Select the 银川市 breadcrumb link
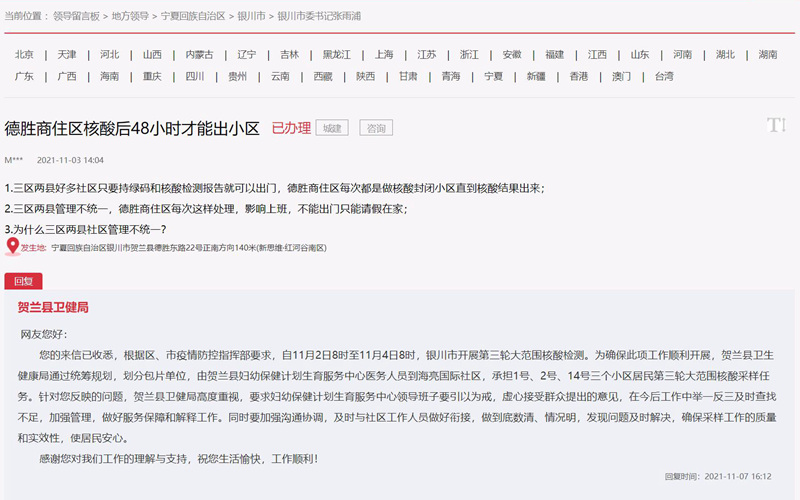The width and height of the screenshot is (800, 500). click(x=252, y=17)
